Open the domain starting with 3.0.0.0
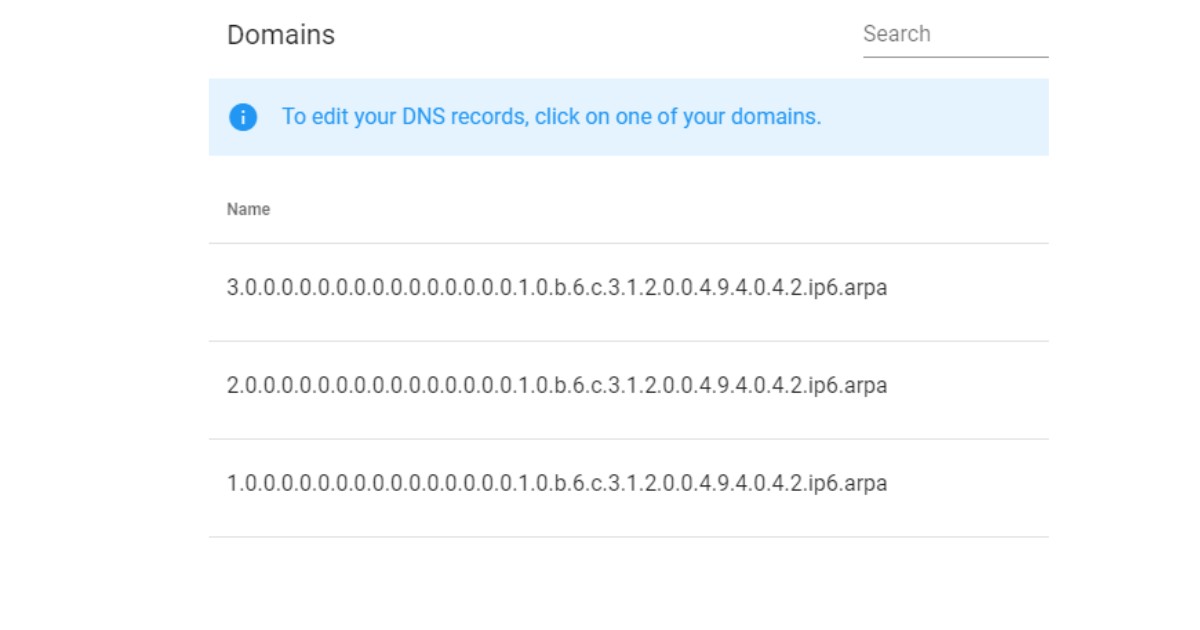This screenshot has height=630, width=1200. (557, 288)
